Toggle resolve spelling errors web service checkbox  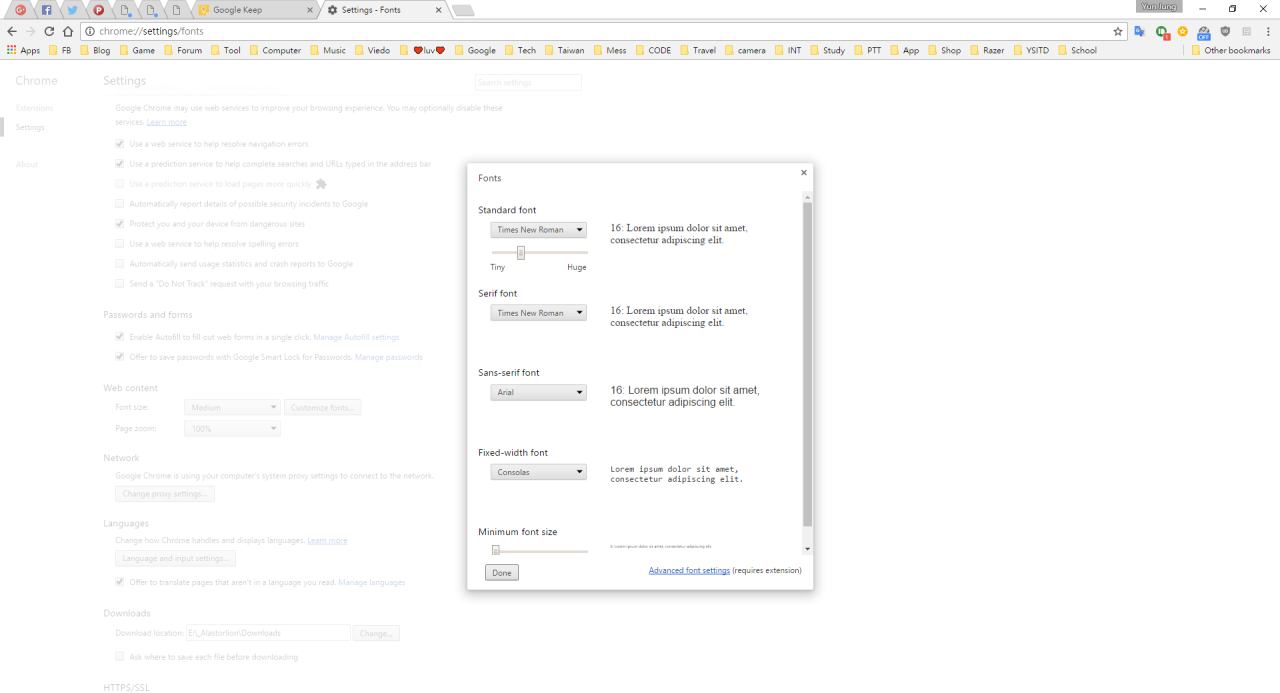[120, 244]
